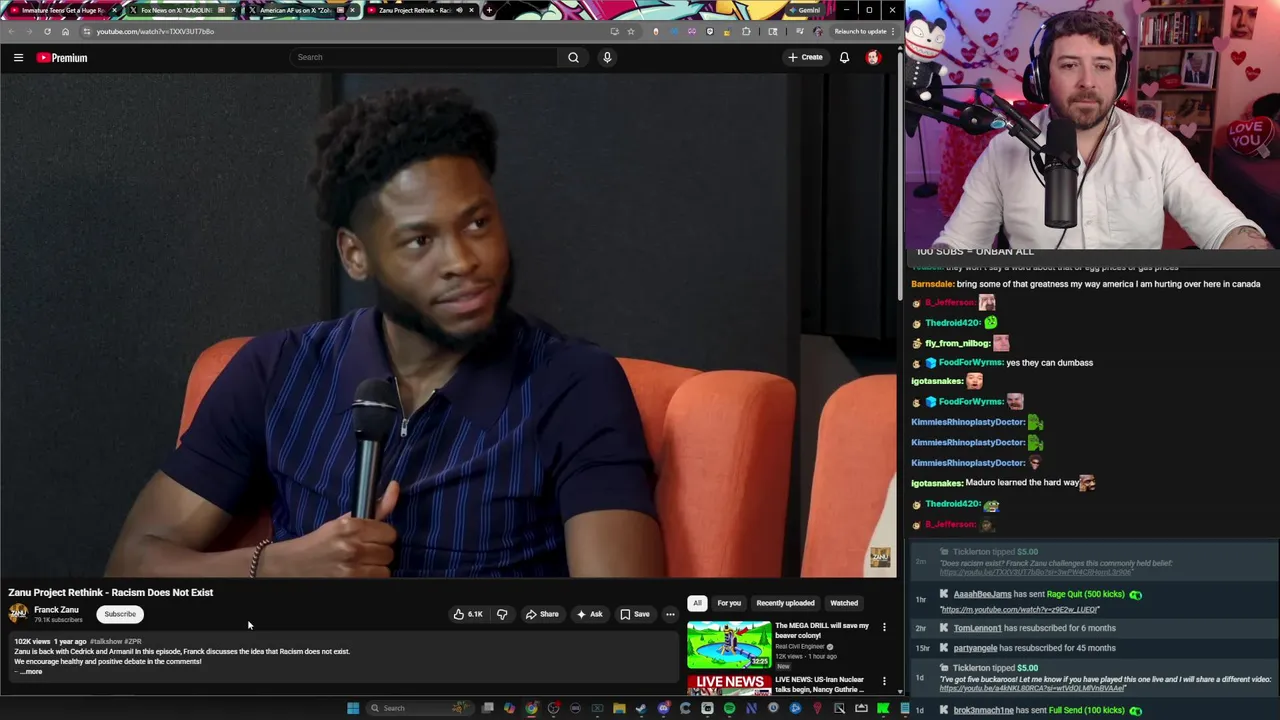
Task: Open options for LIVE NEWS video
Action: (884, 681)
